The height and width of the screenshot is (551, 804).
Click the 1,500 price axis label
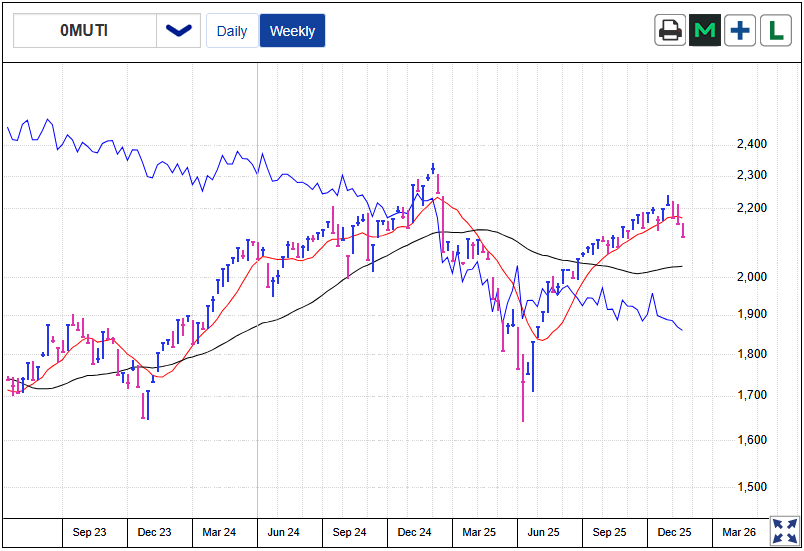[752, 486]
